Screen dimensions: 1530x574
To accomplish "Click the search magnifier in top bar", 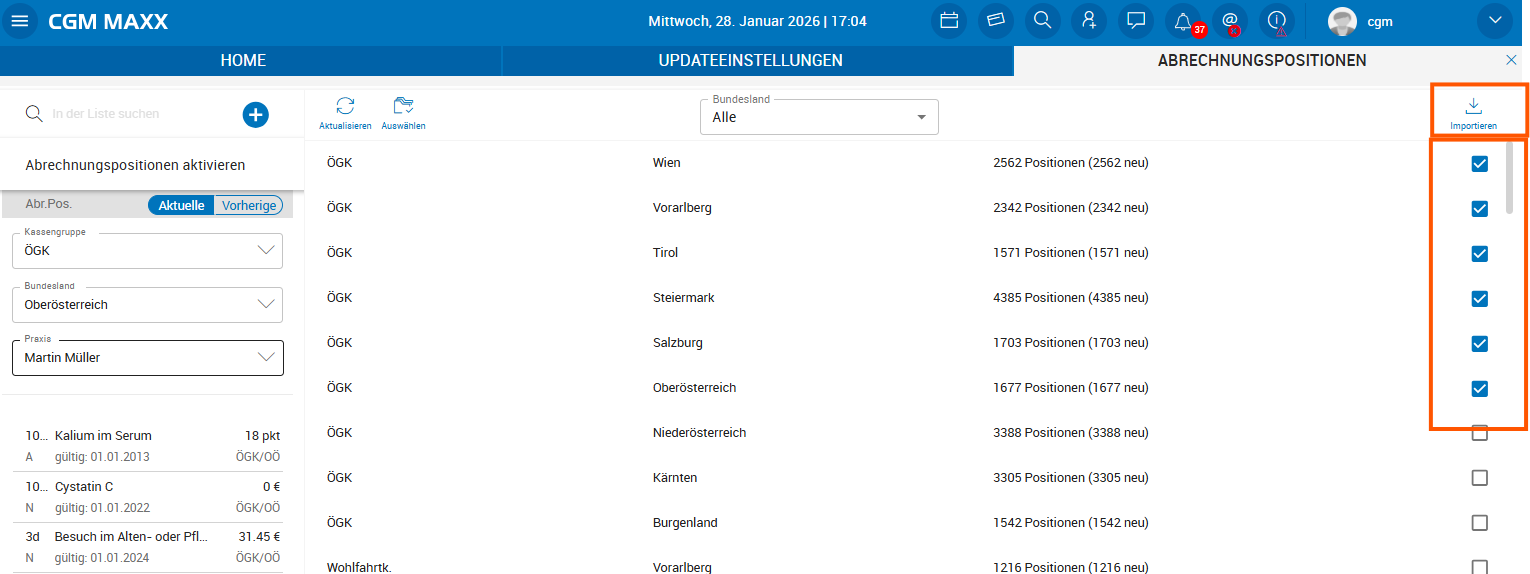I will click(1042, 21).
